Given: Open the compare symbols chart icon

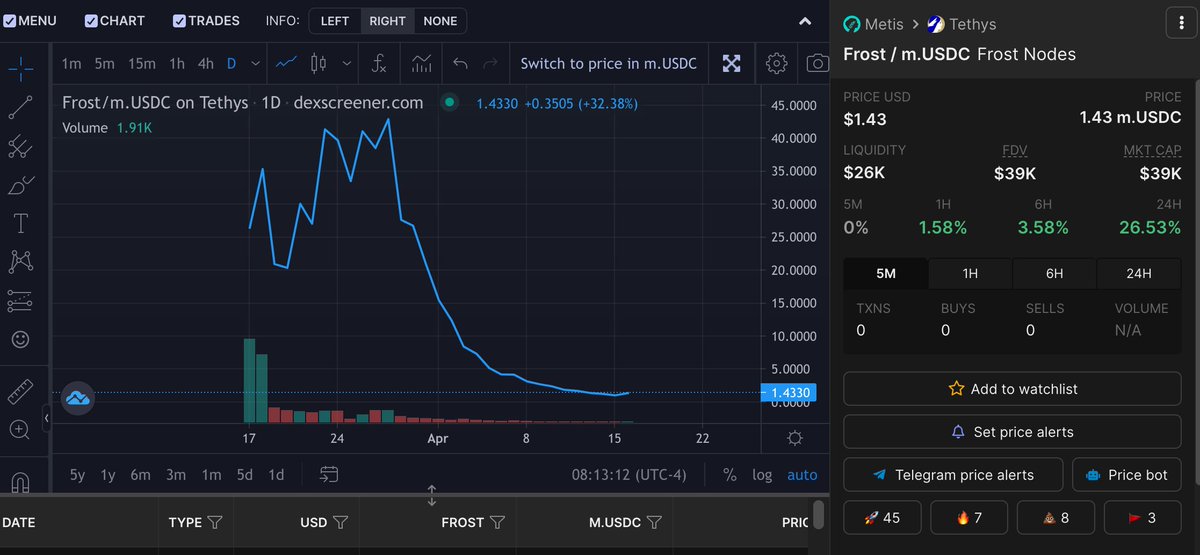Looking at the screenshot, I should [420, 64].
